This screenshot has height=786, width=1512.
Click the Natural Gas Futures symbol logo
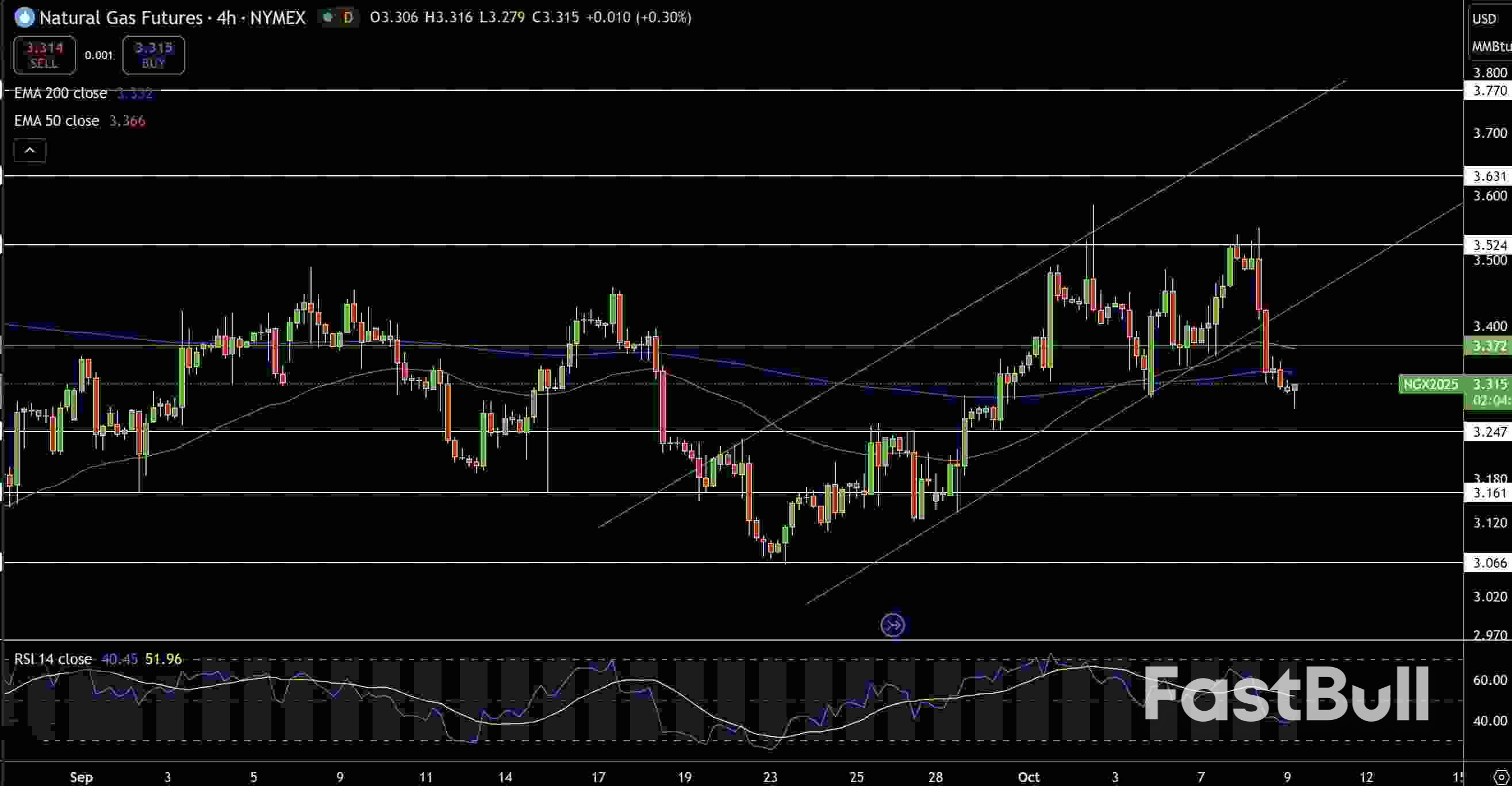point(24,17)
